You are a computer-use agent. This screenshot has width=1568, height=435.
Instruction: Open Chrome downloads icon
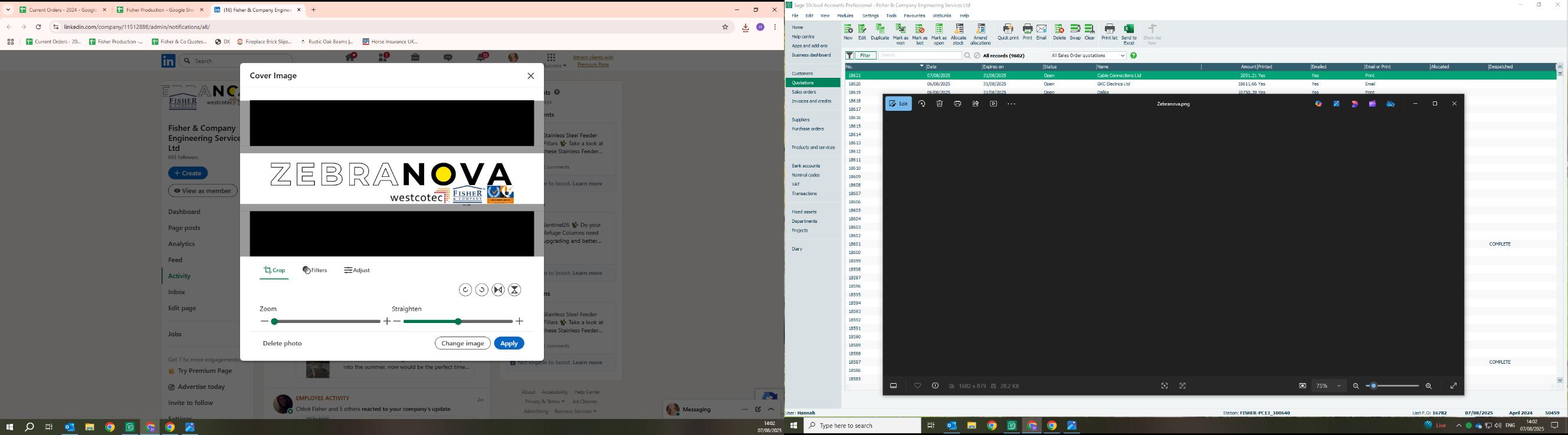click(x=746, y=27)
